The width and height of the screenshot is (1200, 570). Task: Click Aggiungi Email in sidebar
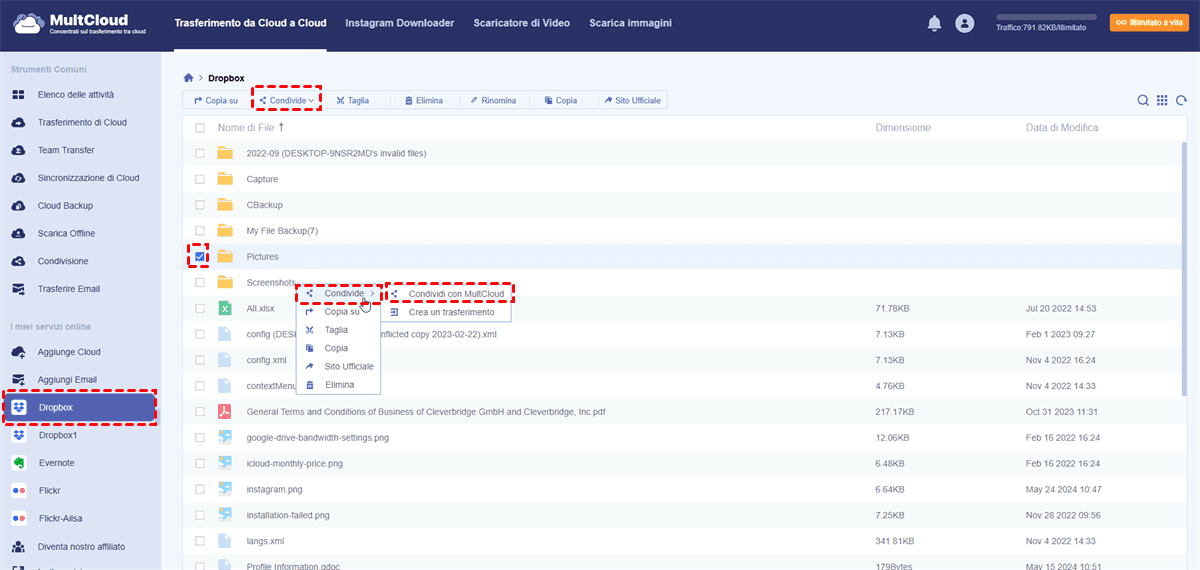[67, 380]
